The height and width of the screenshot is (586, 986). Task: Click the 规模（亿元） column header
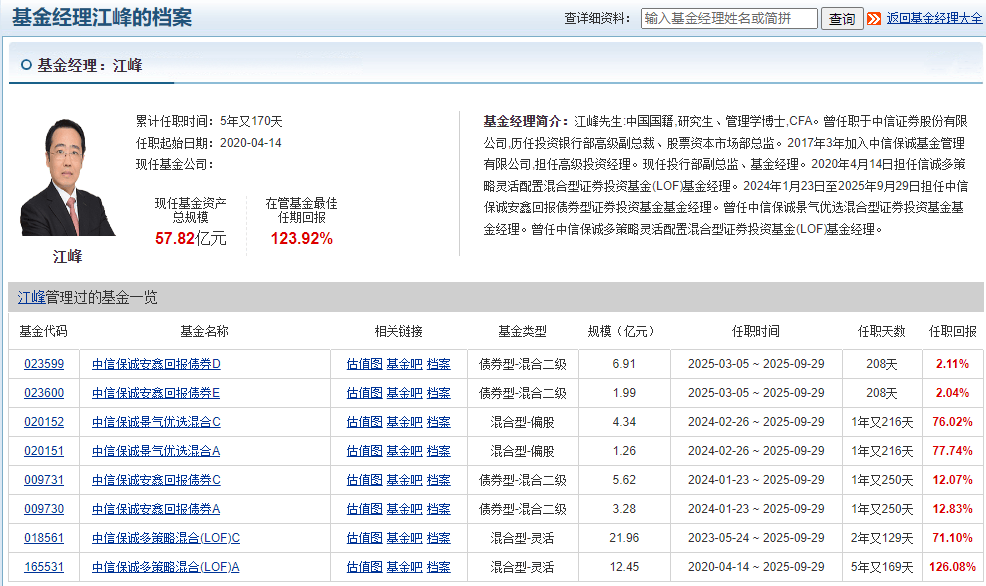pos(623,331)
